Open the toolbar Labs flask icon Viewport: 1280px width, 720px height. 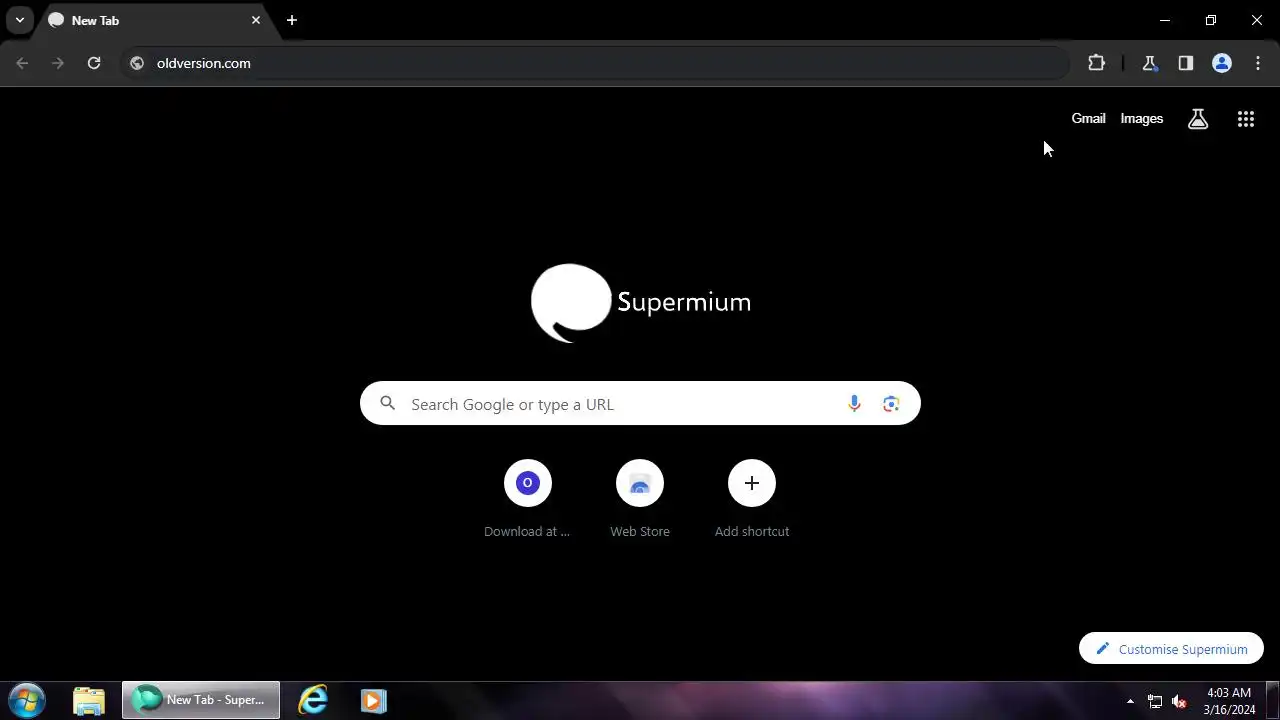click(x=1150, y=63)
